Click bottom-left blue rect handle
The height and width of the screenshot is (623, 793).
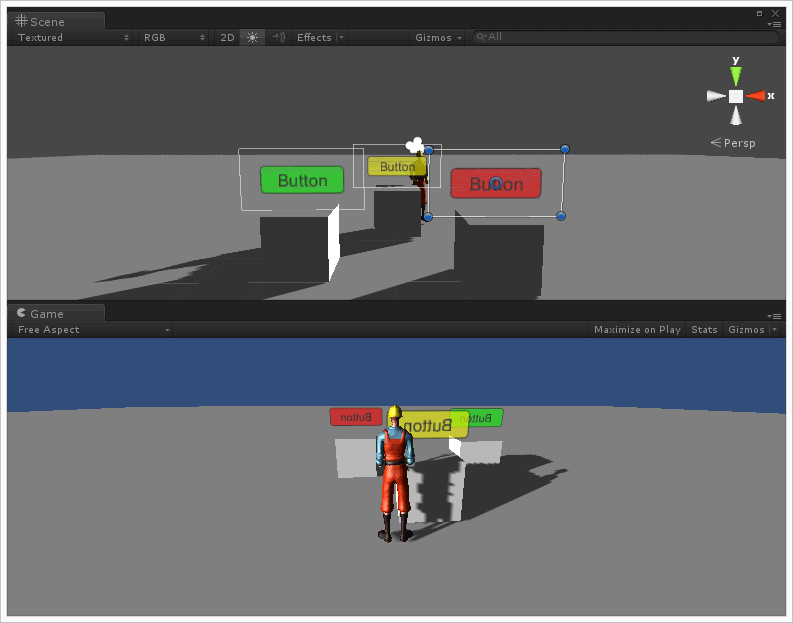[x=428, y=217]
